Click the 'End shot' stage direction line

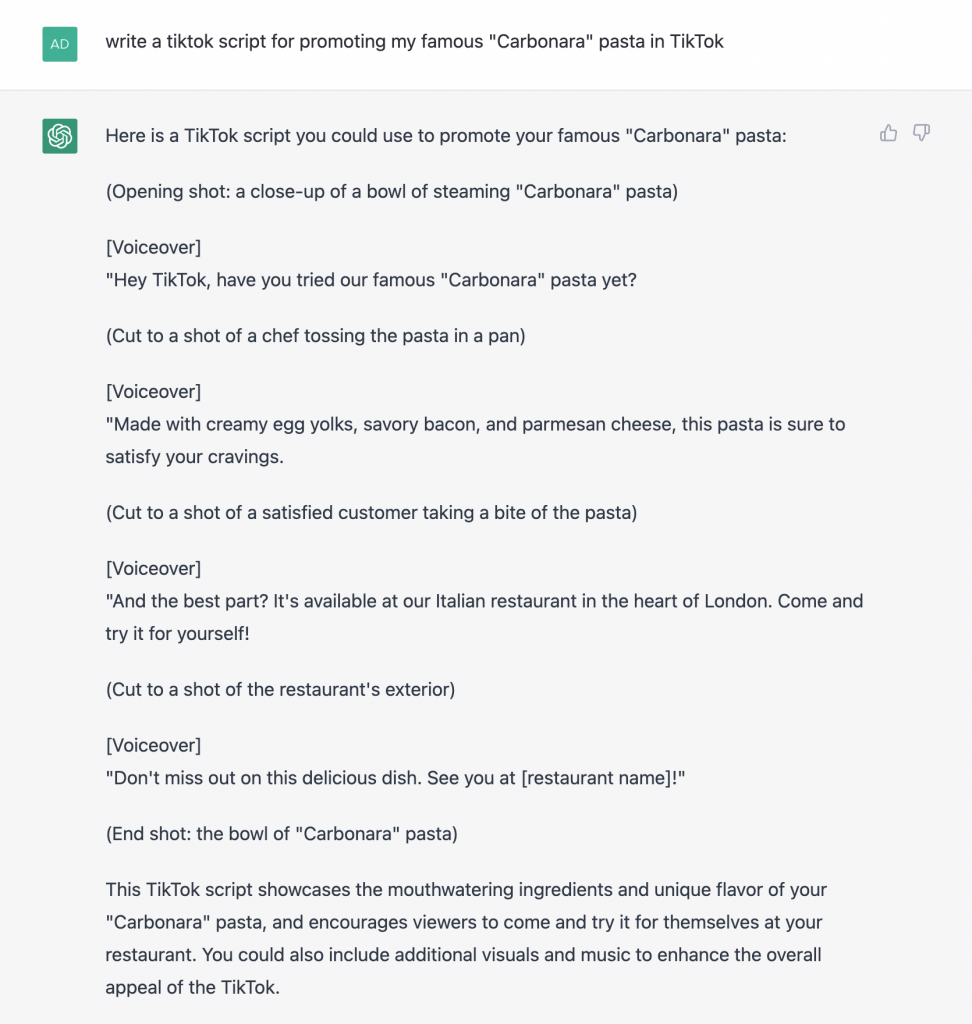[x=282, y=834]
